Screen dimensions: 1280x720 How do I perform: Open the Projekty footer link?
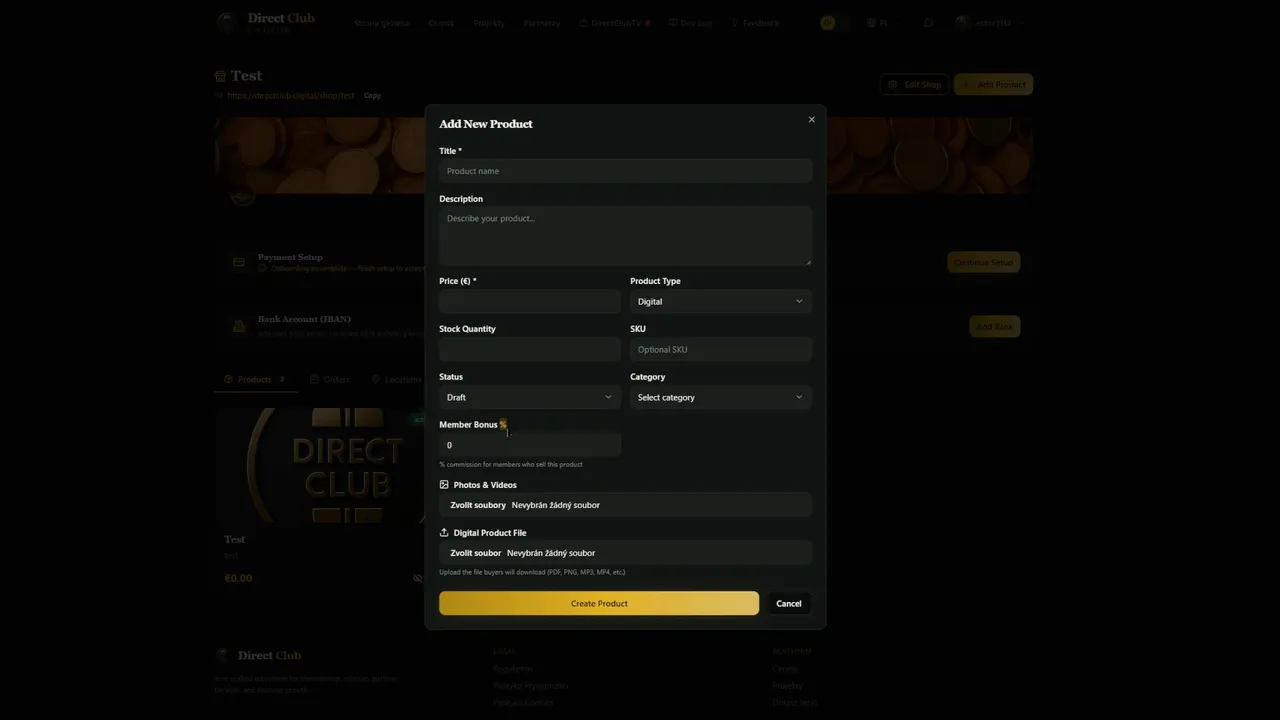tap(788, 686)
